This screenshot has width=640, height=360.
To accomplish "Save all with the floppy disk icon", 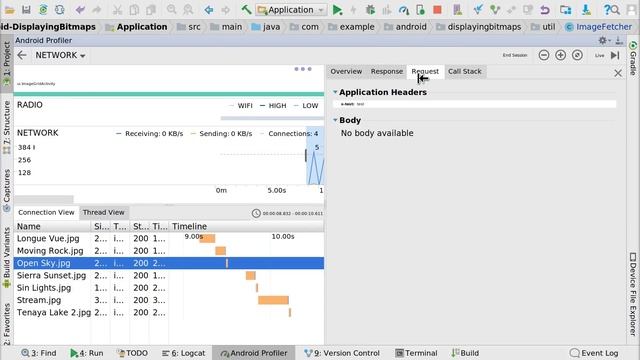I will [26, 9].
